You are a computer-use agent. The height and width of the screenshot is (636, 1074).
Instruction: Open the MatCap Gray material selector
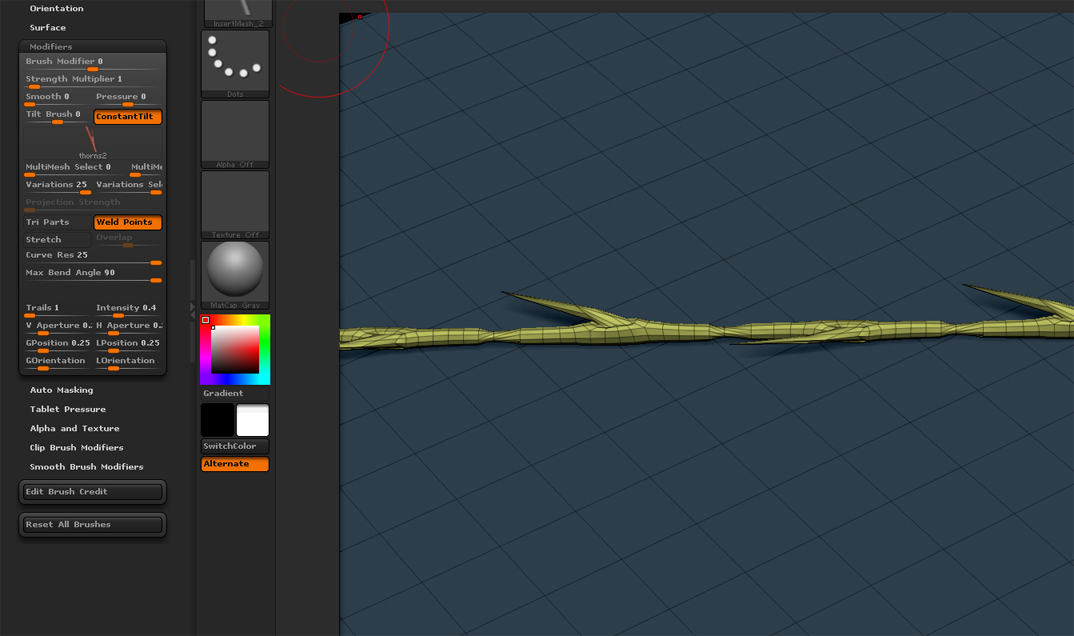click(x=235, y=275)
